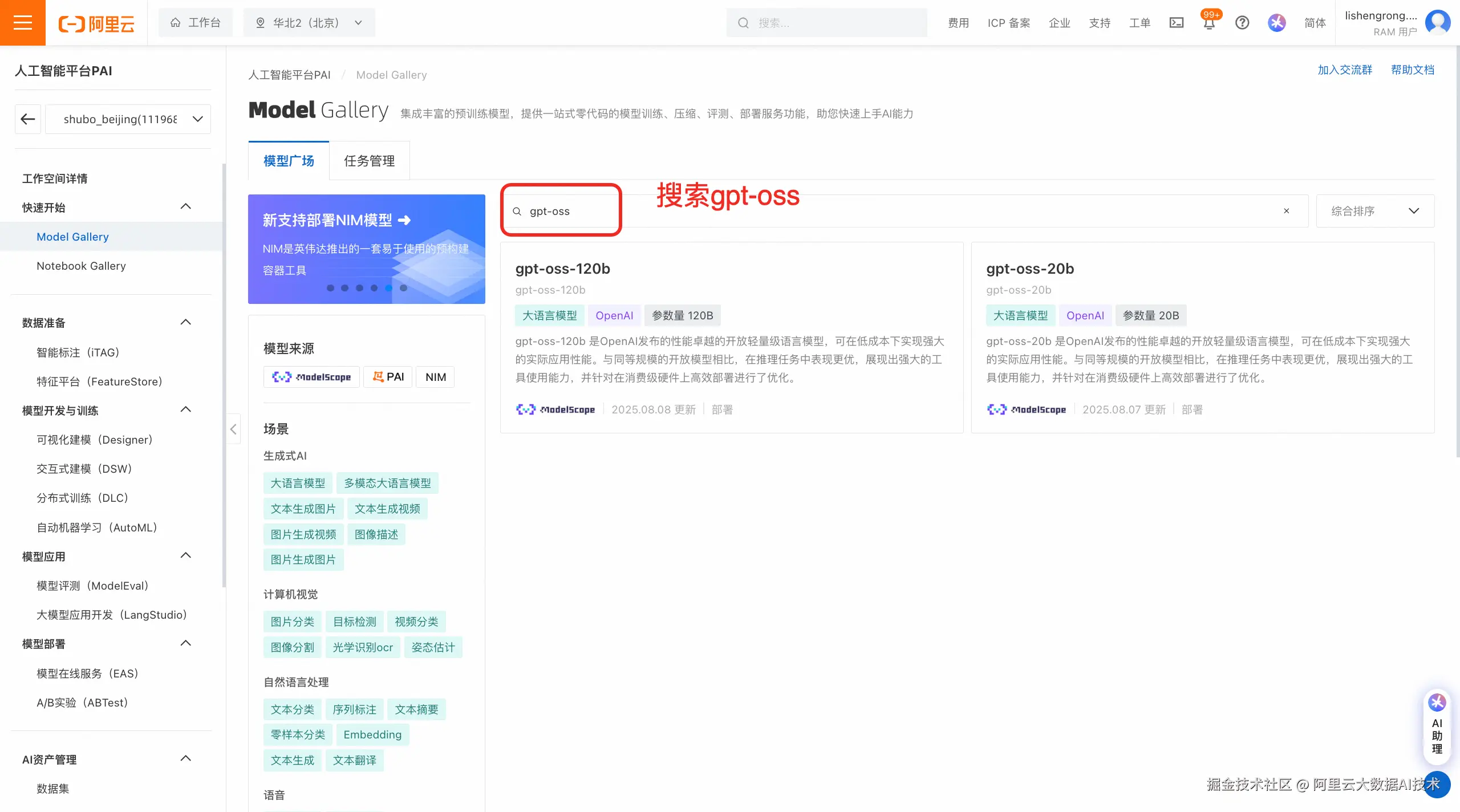
Task: Open 数据集 in sidebar
Action: tap(53, 789)
